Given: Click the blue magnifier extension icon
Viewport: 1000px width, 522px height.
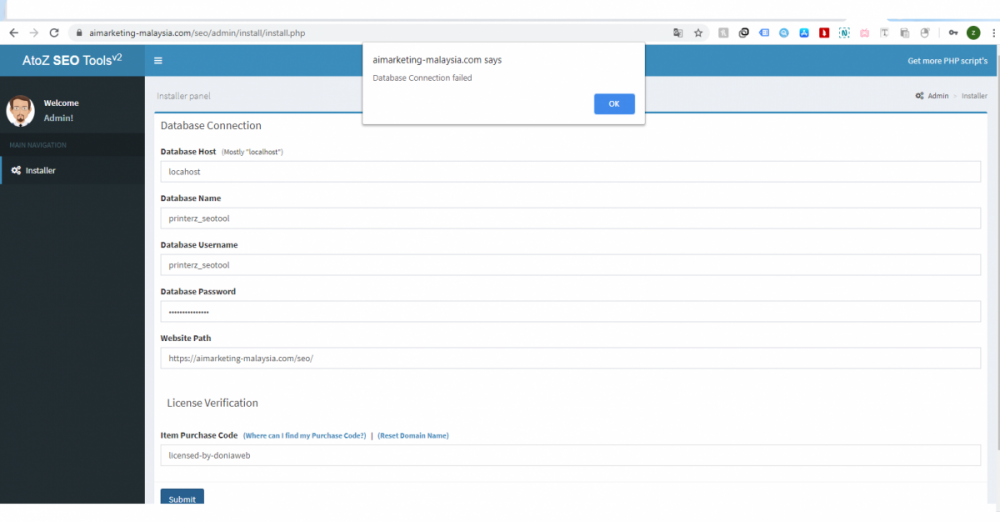Looking at the screenshot, I should tap(784, 33).
